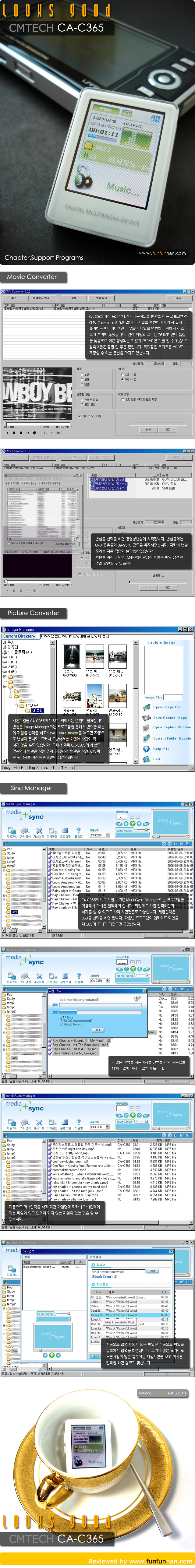Click 가사삭제 icon in mediaSync window showing 2006-08-06 dates
The image size is (195, 1568).
click(38, 830)
